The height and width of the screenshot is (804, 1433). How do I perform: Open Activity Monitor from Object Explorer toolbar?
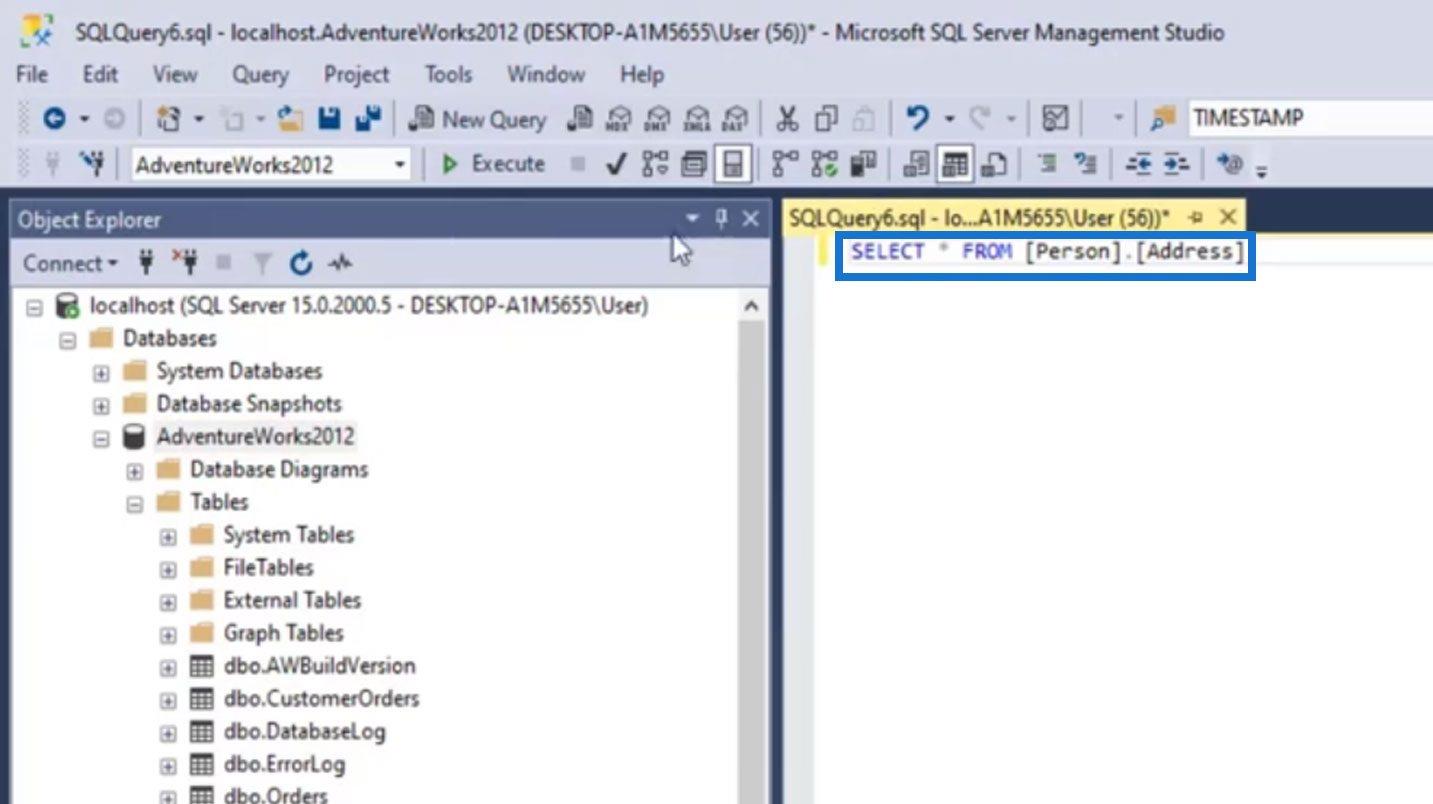tap(341, 263)
